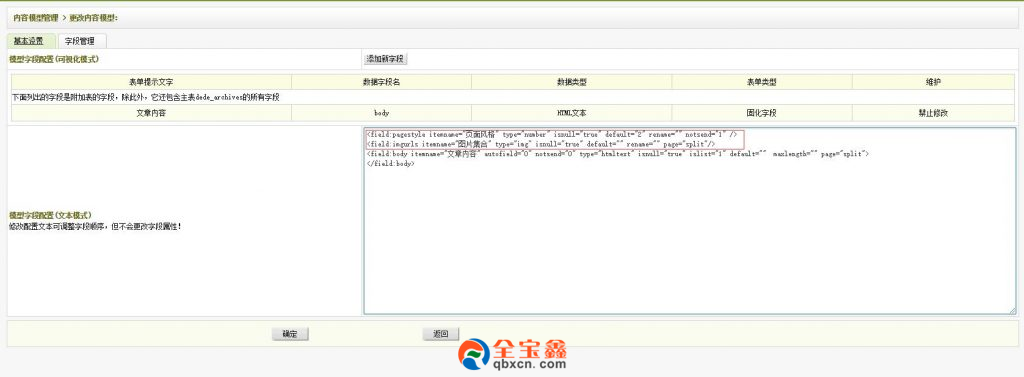This screenshot has height=377, width=1024.
Task: Open the 字段管理 tab
Action: (x=82, y=41)
